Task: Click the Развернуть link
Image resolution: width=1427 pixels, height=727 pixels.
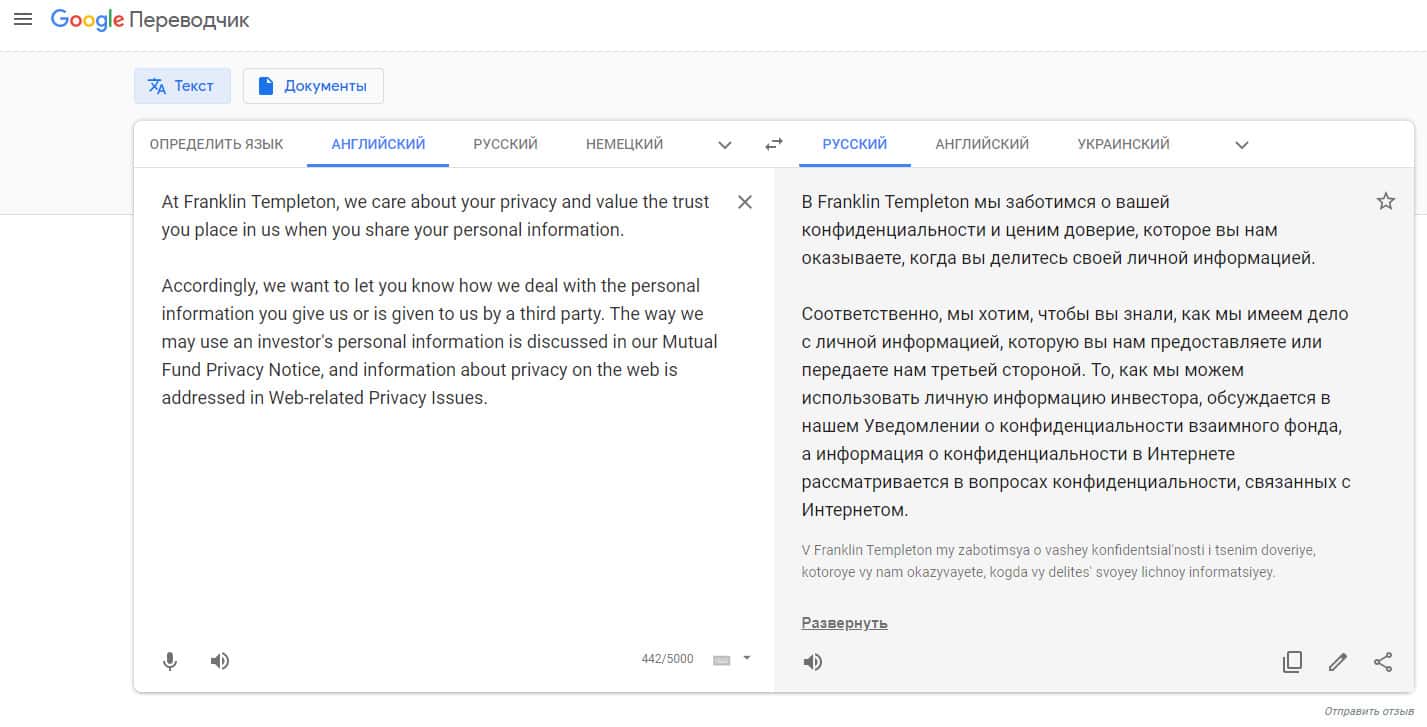Action: [844, 623]
